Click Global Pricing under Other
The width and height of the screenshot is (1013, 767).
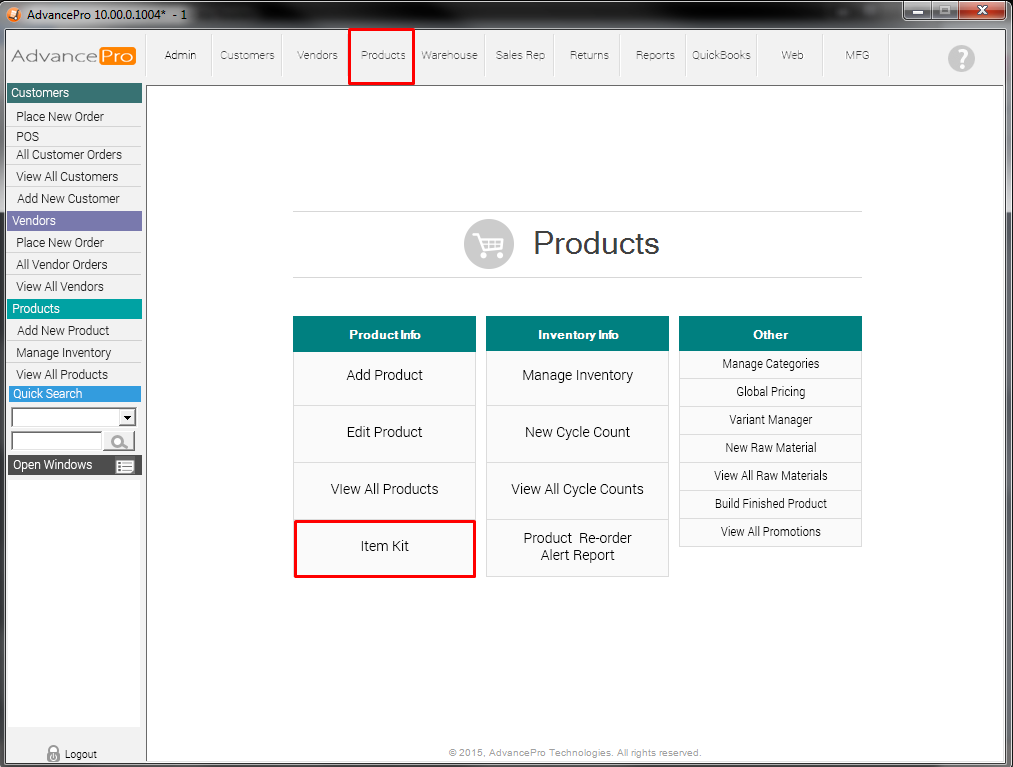pos(770,392)
